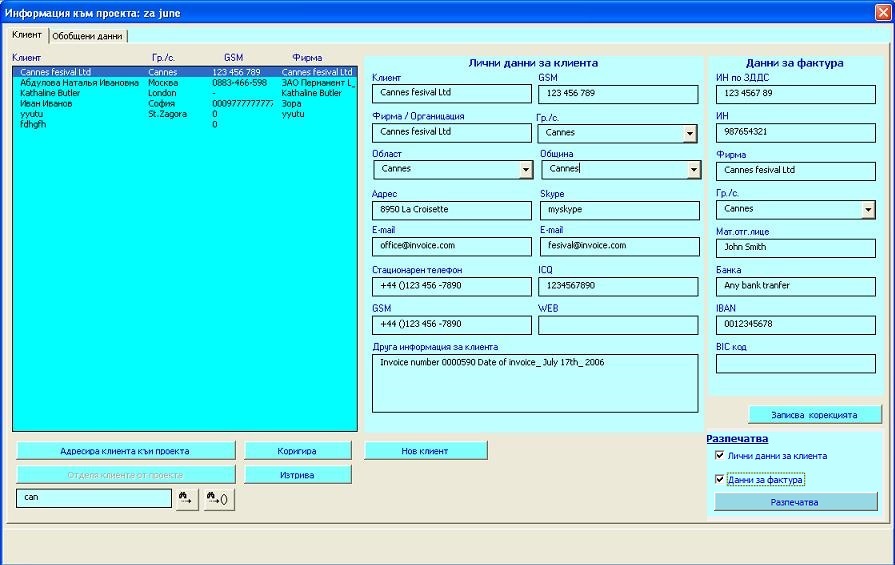895x565 pixels.
Task: Open the Община dropdown arrow
Action: pos(693,170)
